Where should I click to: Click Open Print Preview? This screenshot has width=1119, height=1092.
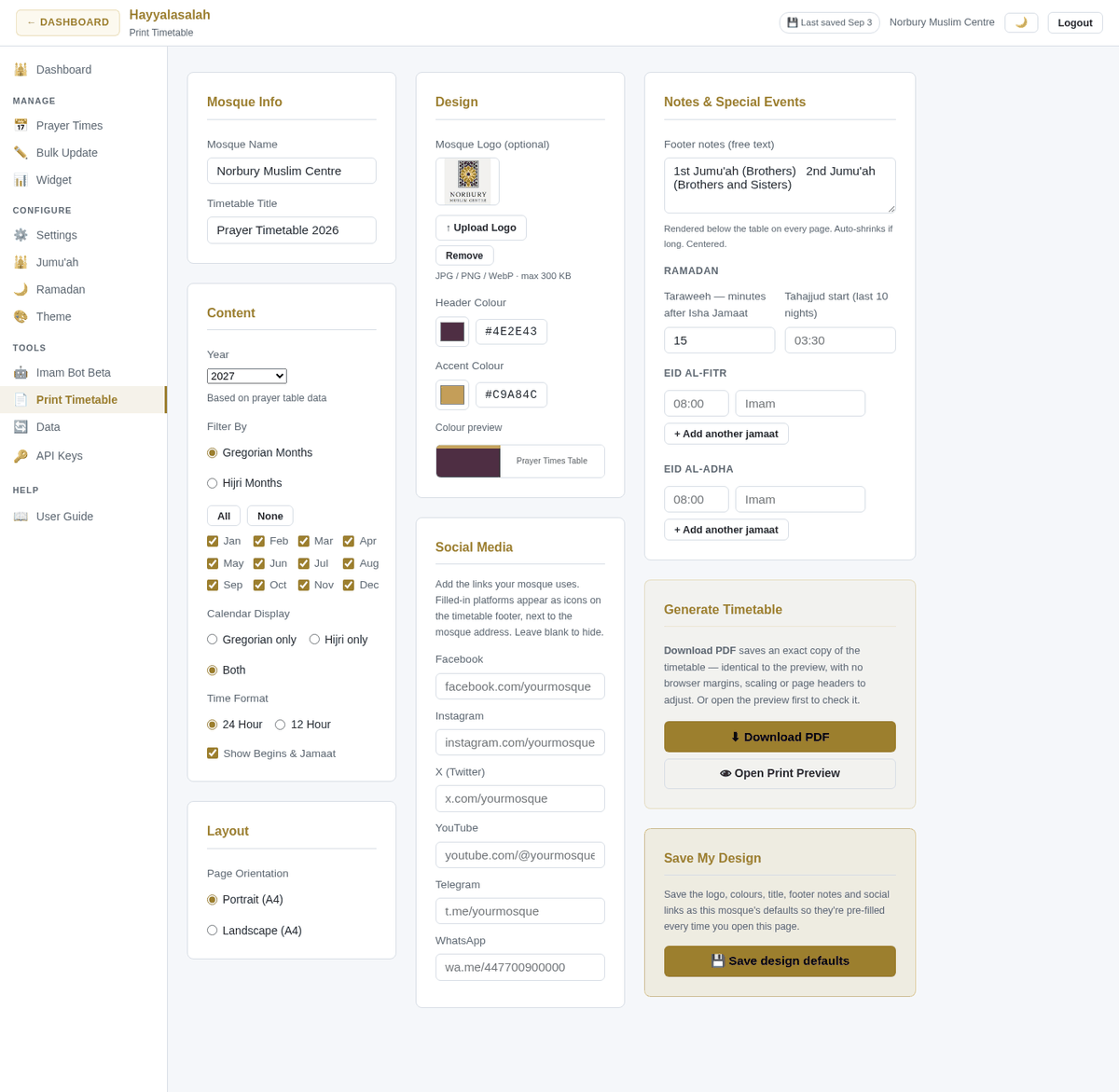[780, 773]
